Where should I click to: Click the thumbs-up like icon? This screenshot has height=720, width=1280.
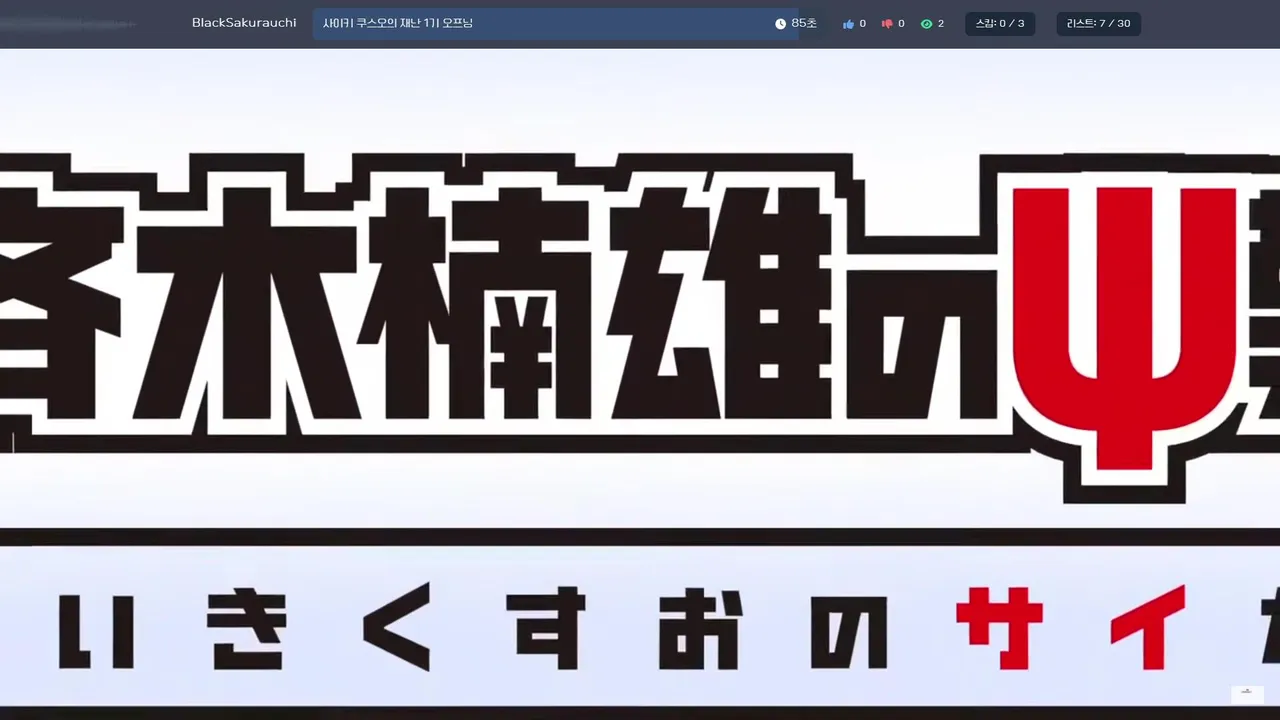pyautogui.click(x=848, y=24)
